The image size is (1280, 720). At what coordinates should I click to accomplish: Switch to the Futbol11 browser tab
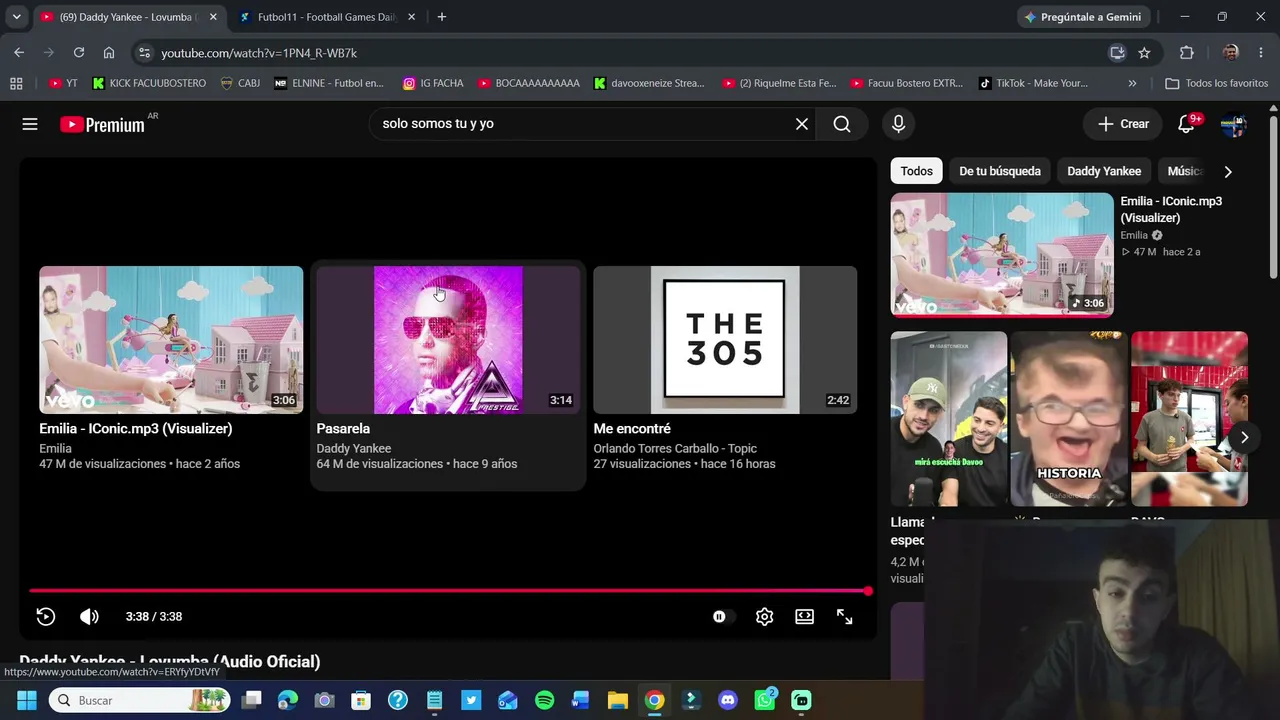point(327,17)
